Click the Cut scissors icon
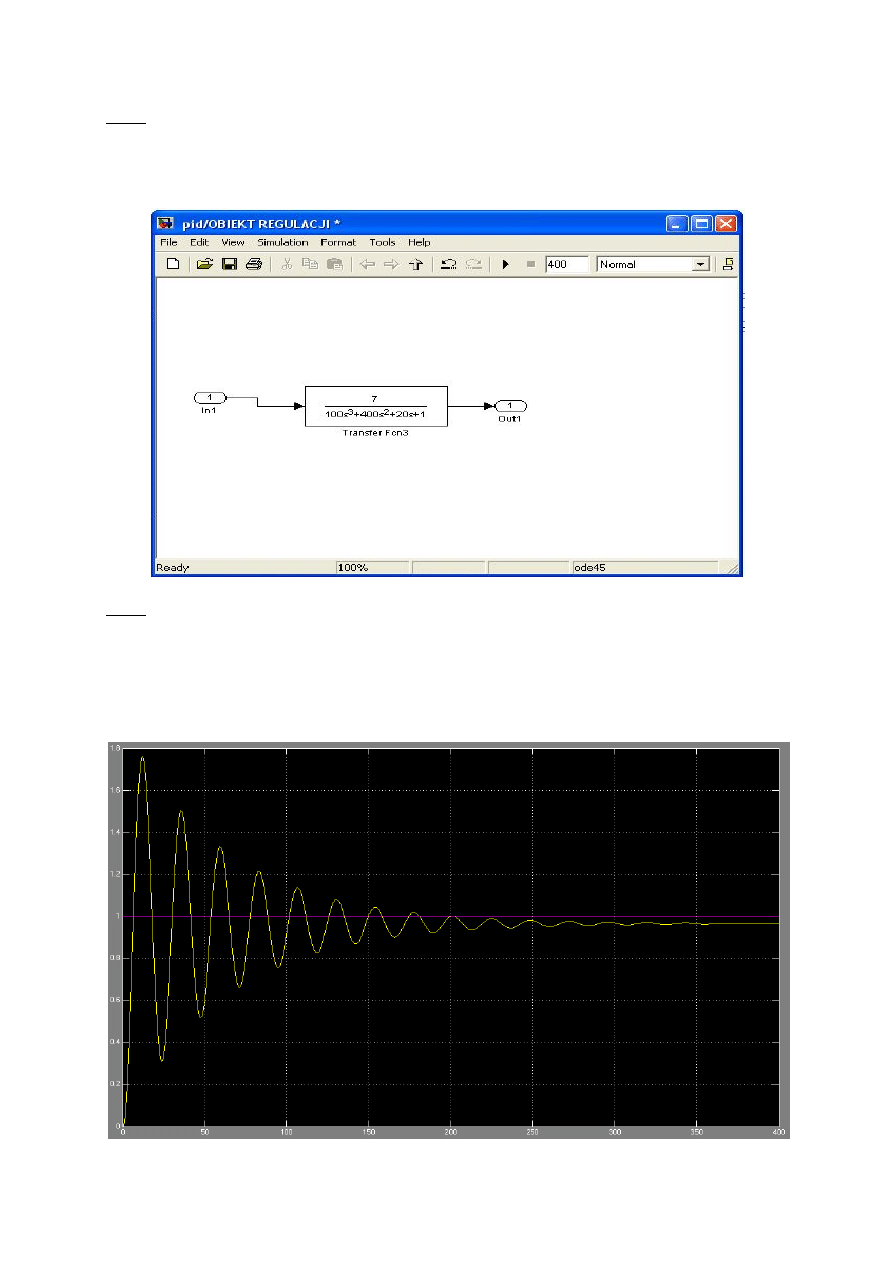This screenshot has height=1262, width=893. pos(286,264)
